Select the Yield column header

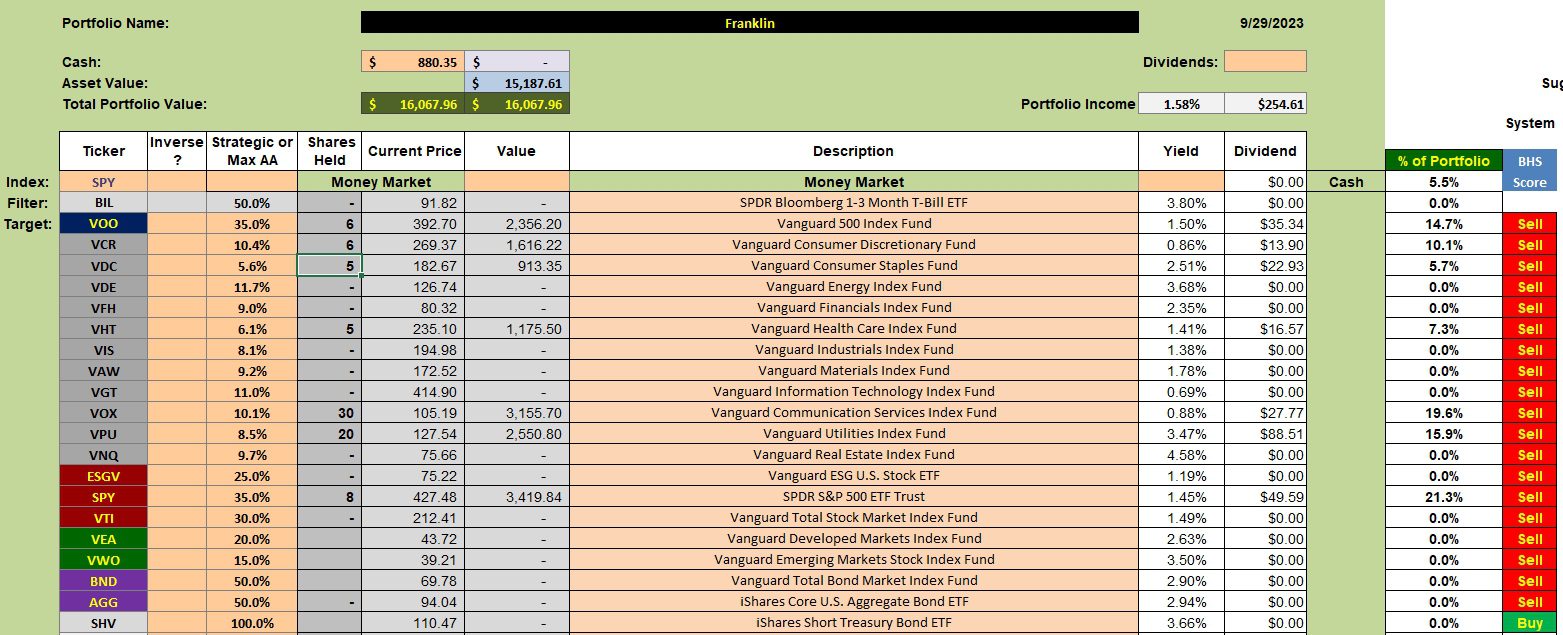1181,151
